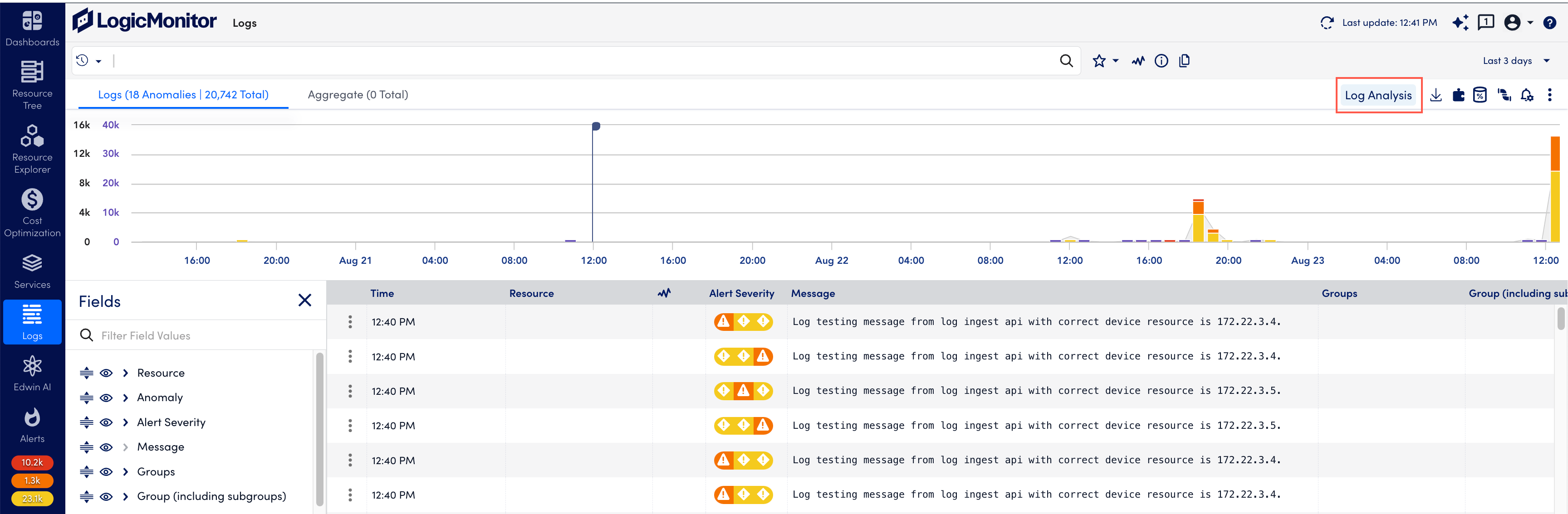Toggle visibility of Message field
This screenshot has width=1568, height=514.
tap(106, 448)
